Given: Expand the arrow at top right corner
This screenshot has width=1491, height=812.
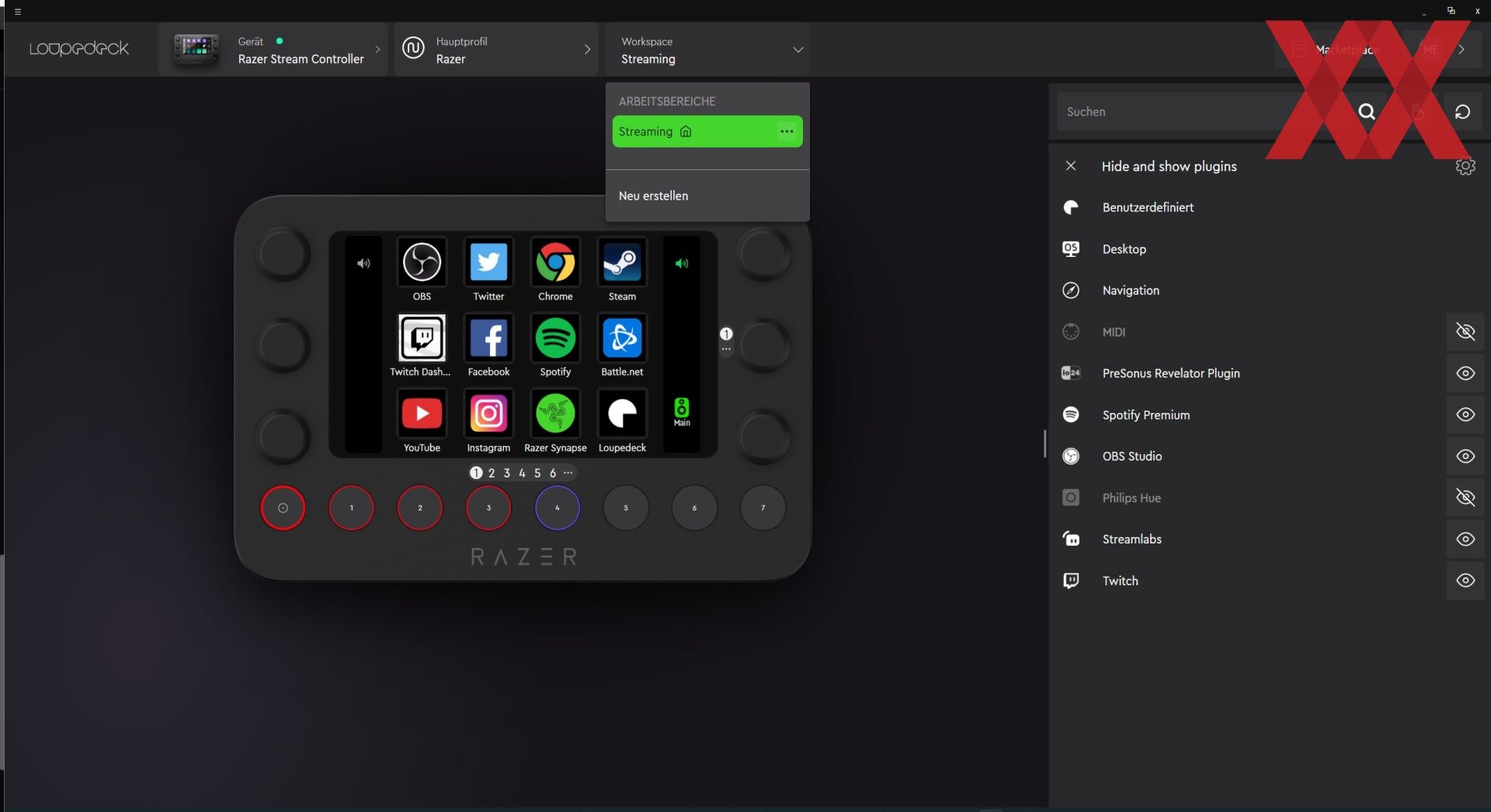Looking at the screenshot, I should (1461, 49).
